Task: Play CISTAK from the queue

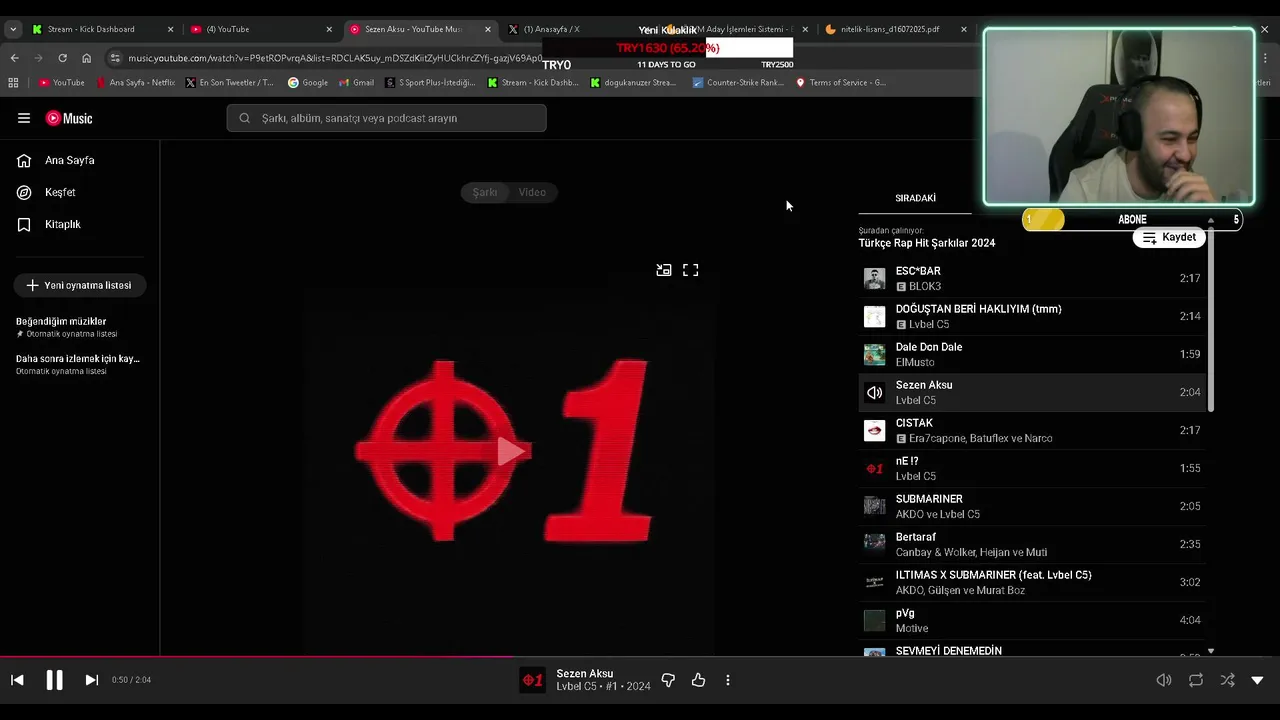Action: click(x=1031, y=430)
